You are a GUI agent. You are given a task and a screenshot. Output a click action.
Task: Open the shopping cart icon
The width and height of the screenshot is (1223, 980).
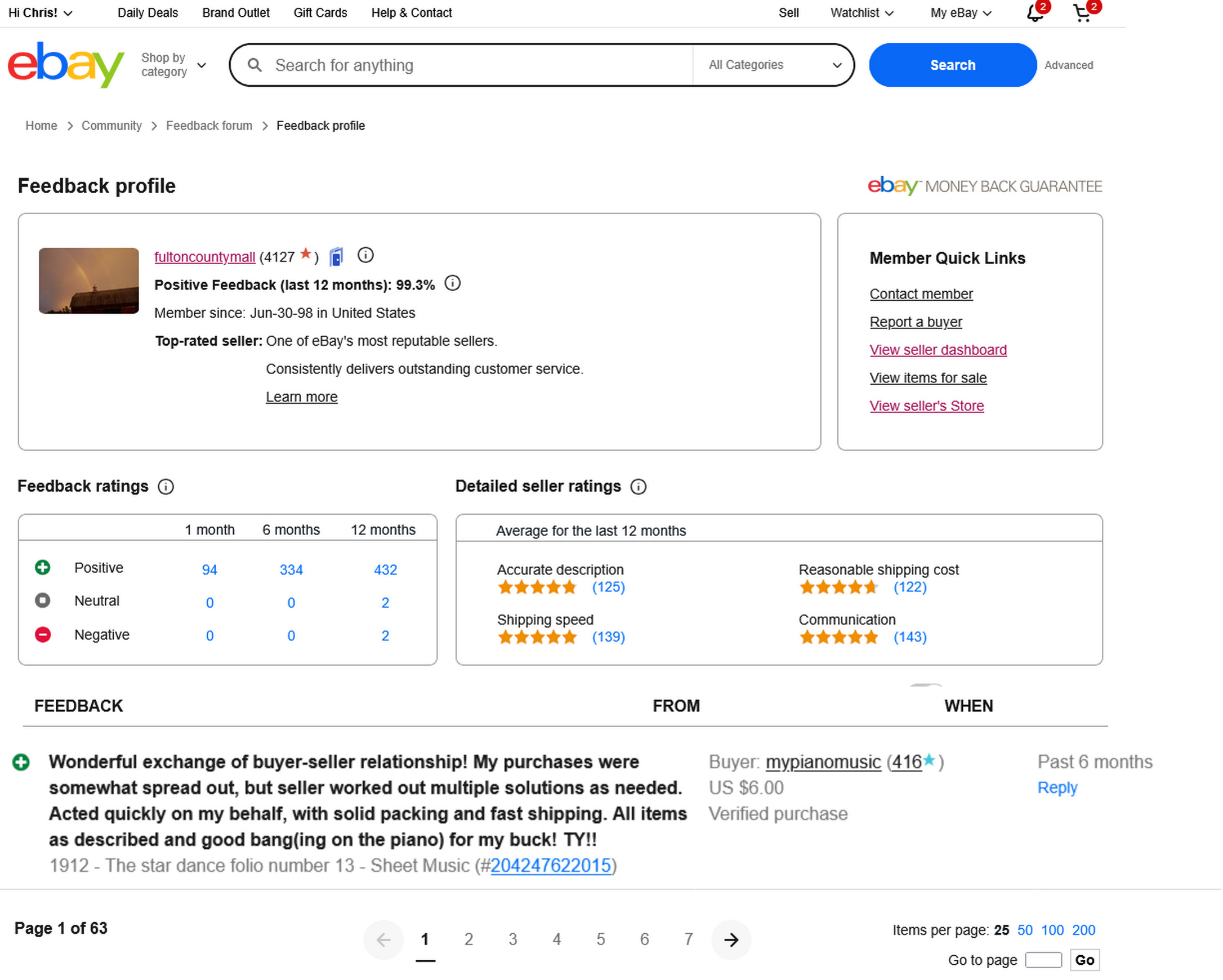click(x=1082, y=13)
